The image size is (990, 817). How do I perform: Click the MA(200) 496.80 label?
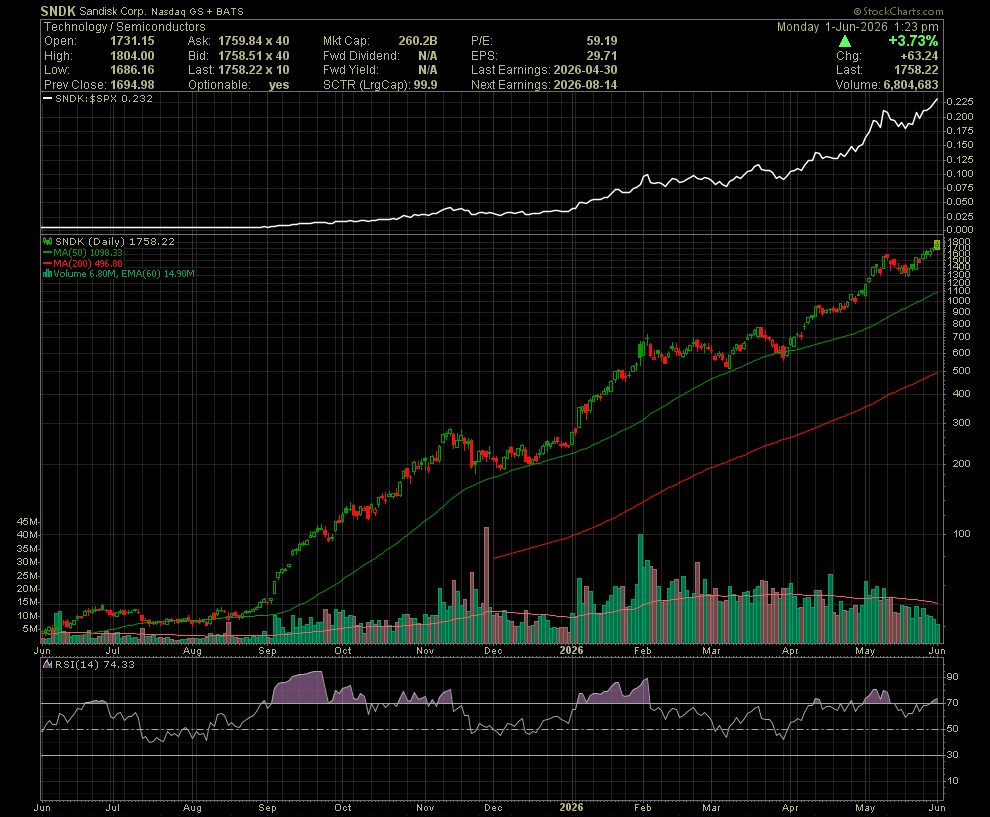pos(88,263)
